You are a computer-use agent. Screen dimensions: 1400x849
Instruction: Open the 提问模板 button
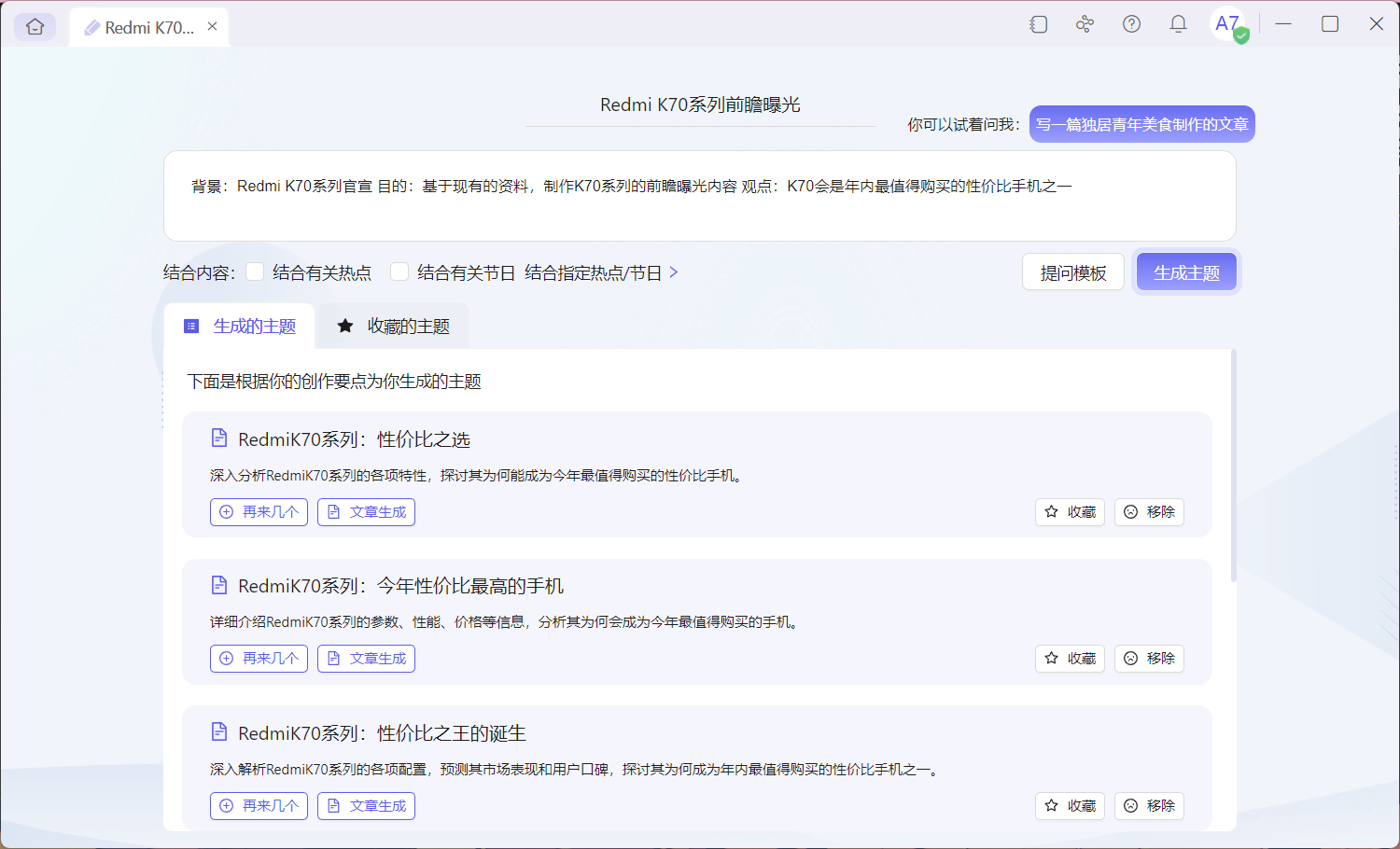[1072, 271]
